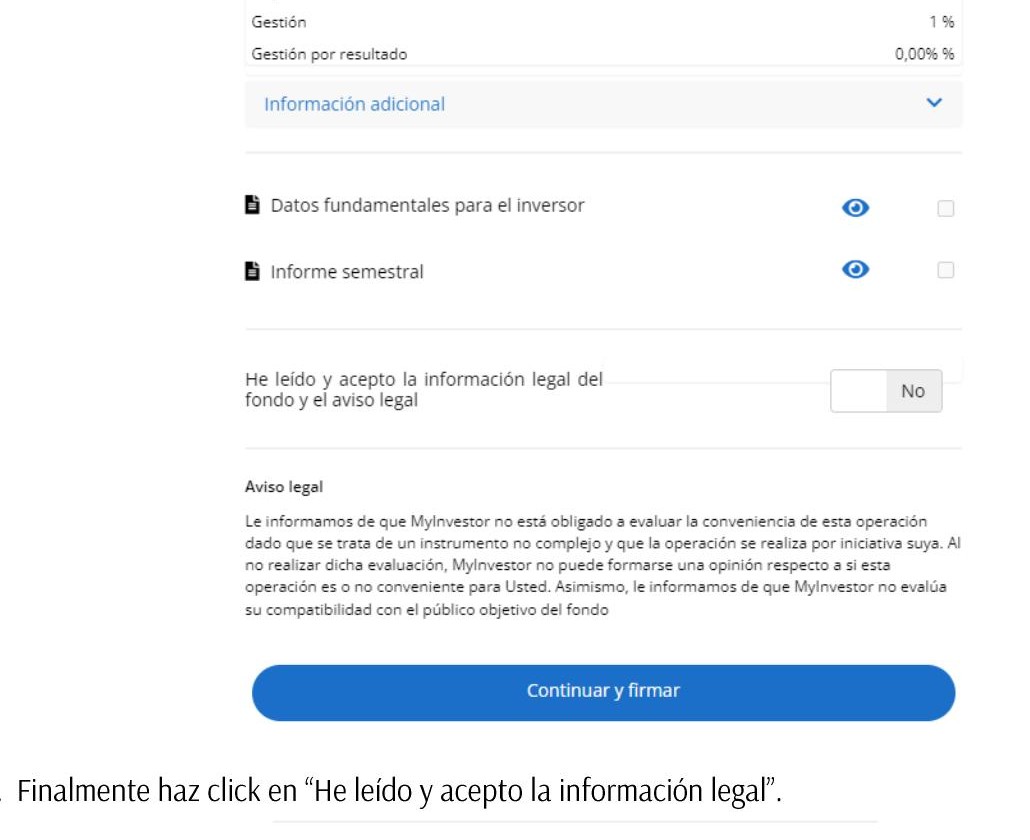The width and height of the screenshot is (1030, 840).
Task: Click the document icon beside Informe semestral
Action: pos(252,271)
